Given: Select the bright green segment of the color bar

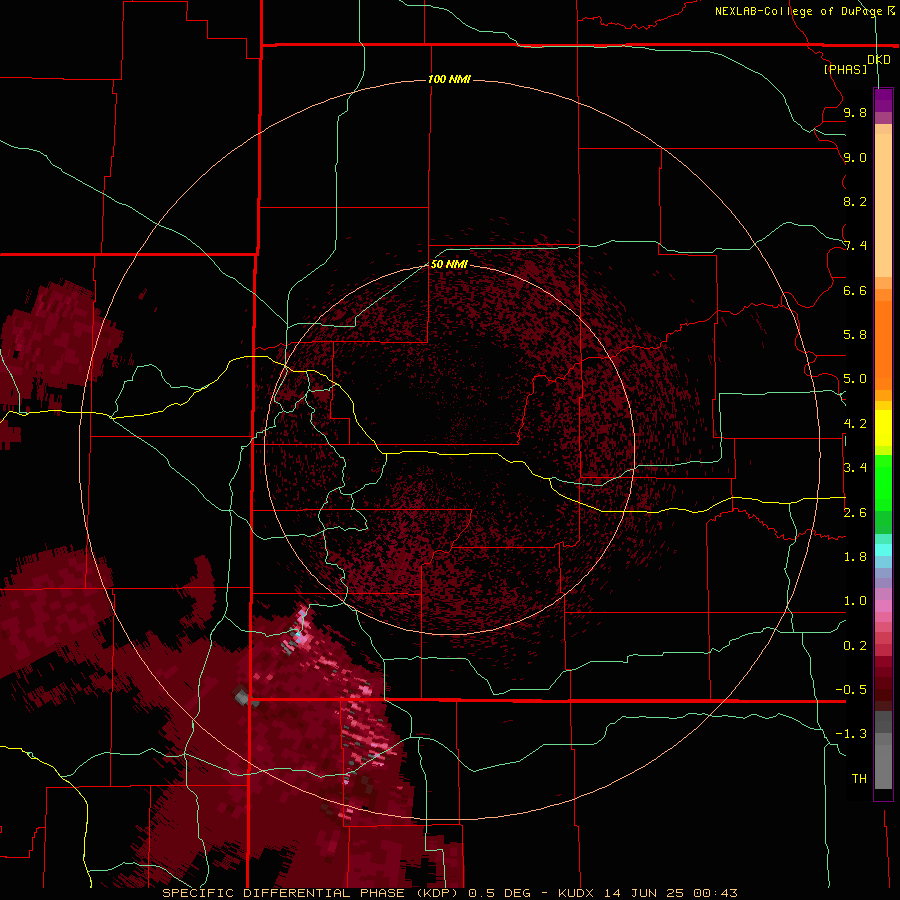Looking at the screenshot, I should 883,482.
